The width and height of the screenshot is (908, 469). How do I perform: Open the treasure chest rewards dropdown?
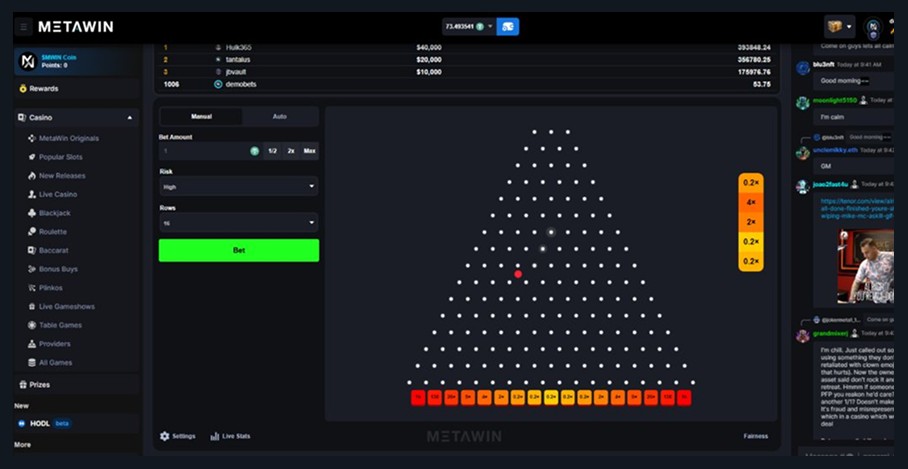[x=839, y=27]
